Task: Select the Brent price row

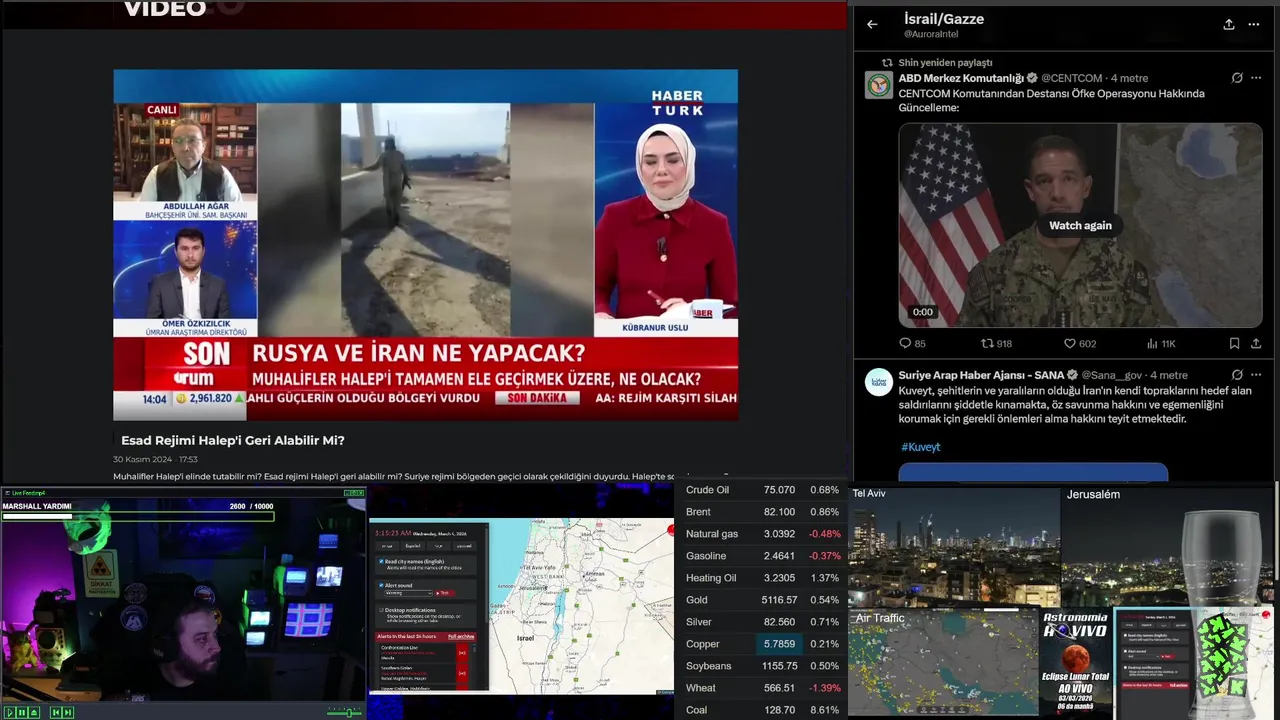Action: click(762, 512)
